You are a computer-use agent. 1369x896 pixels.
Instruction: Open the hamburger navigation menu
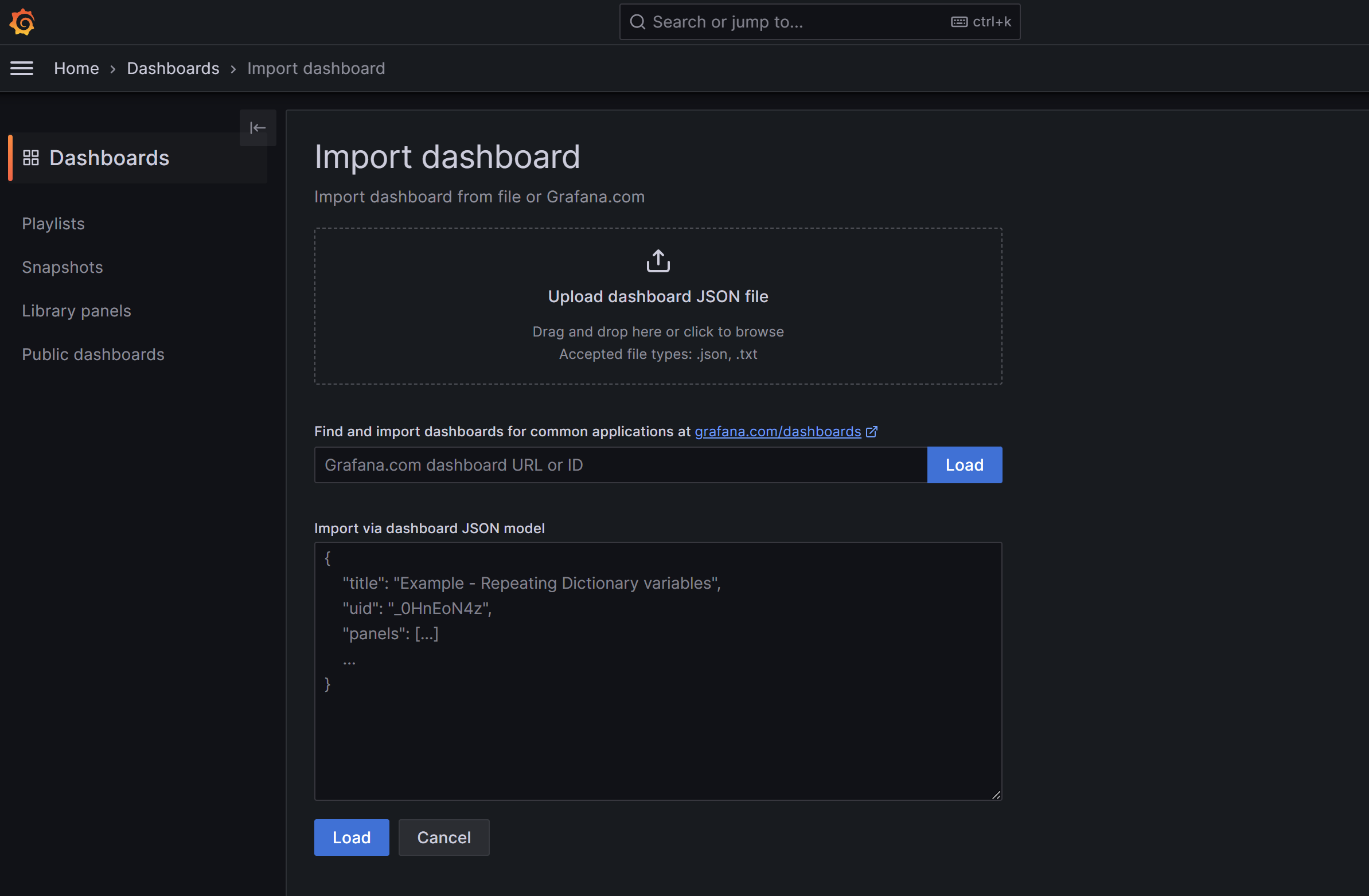(x=22, y=68)
